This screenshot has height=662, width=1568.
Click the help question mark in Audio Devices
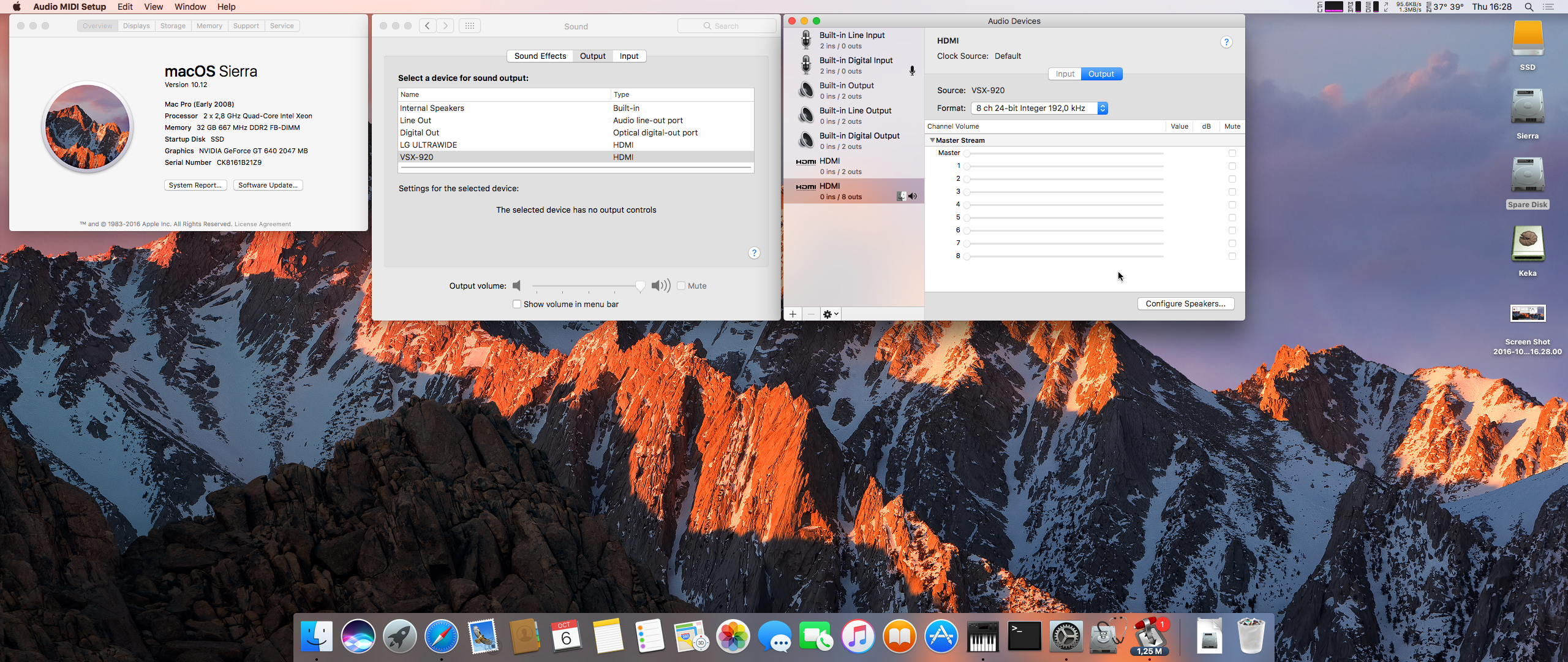tap(1226, 42)
